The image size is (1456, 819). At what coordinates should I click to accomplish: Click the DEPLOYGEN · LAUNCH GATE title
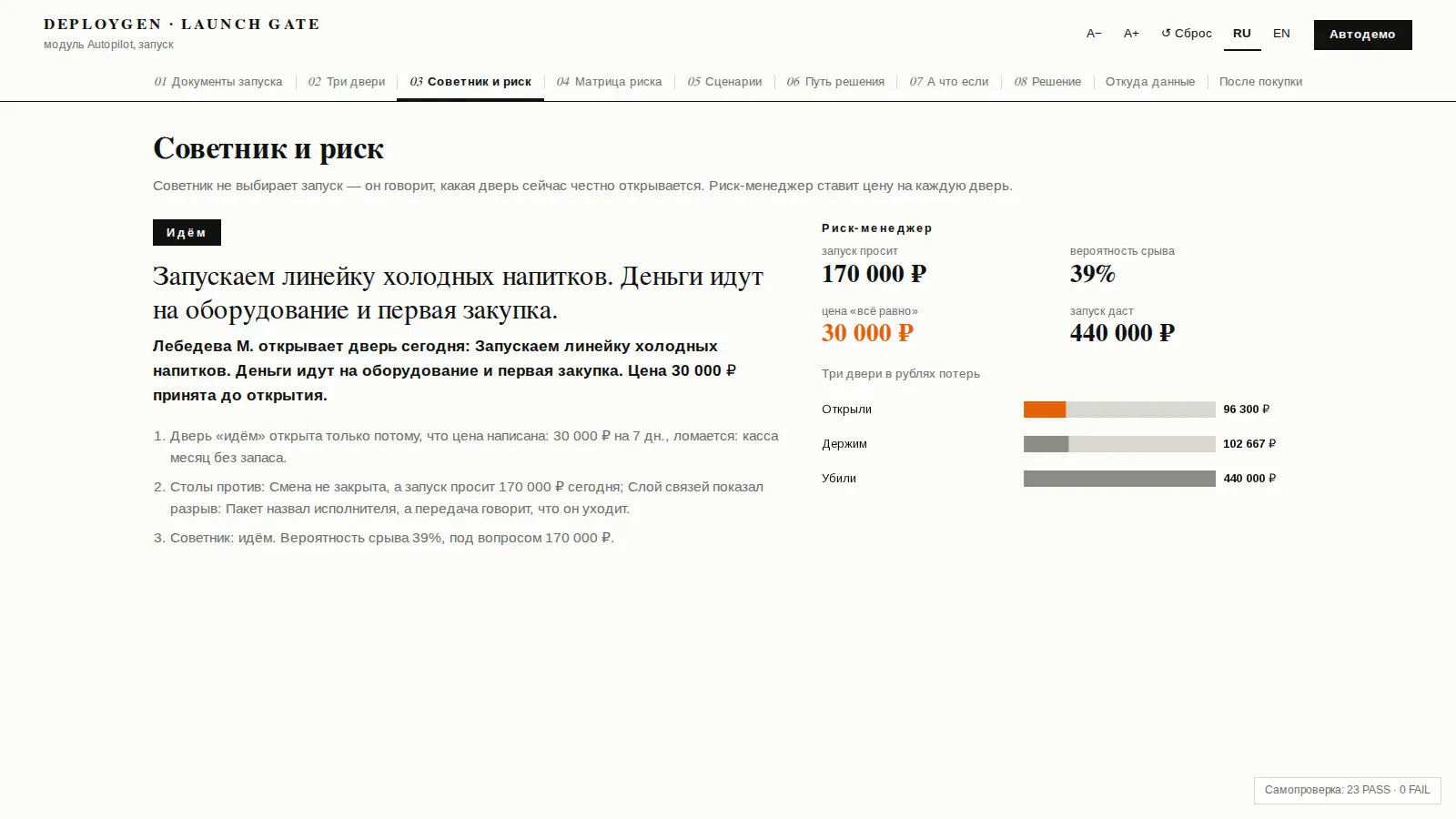pos(182,25)
